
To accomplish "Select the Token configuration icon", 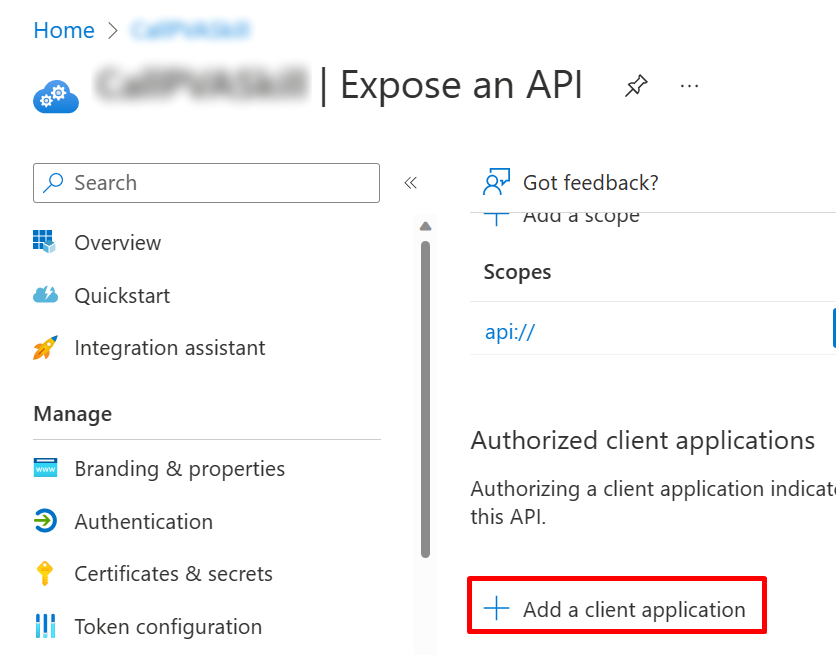I will (47, 626).
